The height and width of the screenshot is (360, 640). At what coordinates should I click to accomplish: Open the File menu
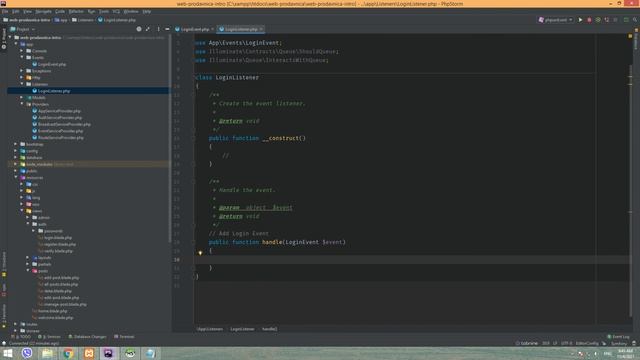[5, 11]
